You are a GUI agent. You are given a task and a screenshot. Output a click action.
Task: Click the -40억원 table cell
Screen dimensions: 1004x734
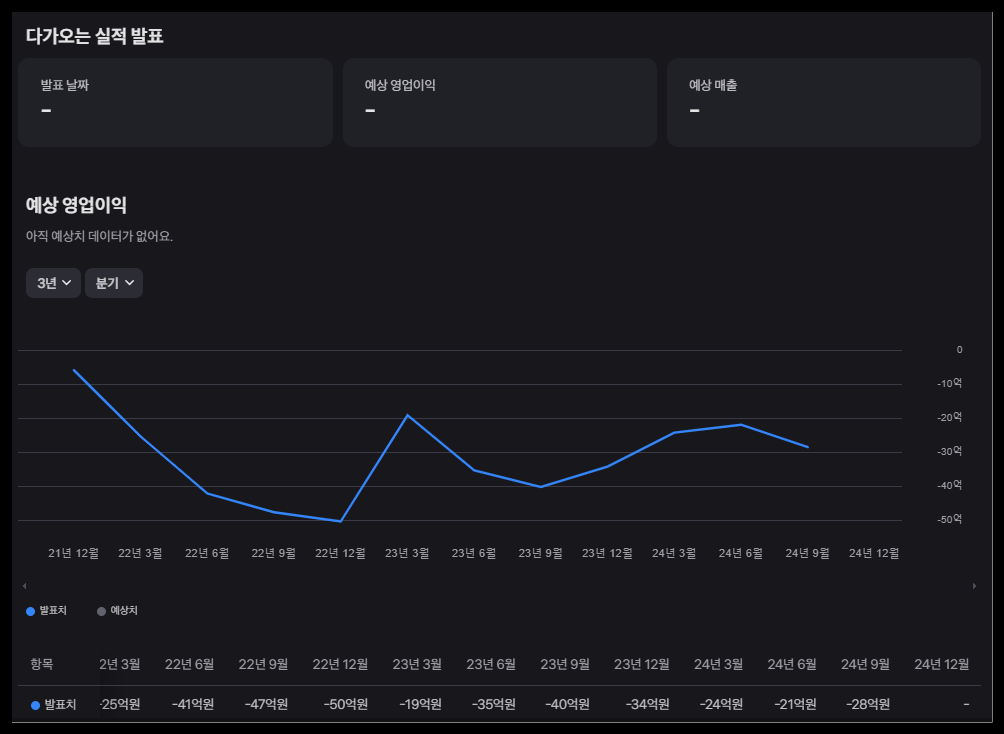tap(567, 705)
